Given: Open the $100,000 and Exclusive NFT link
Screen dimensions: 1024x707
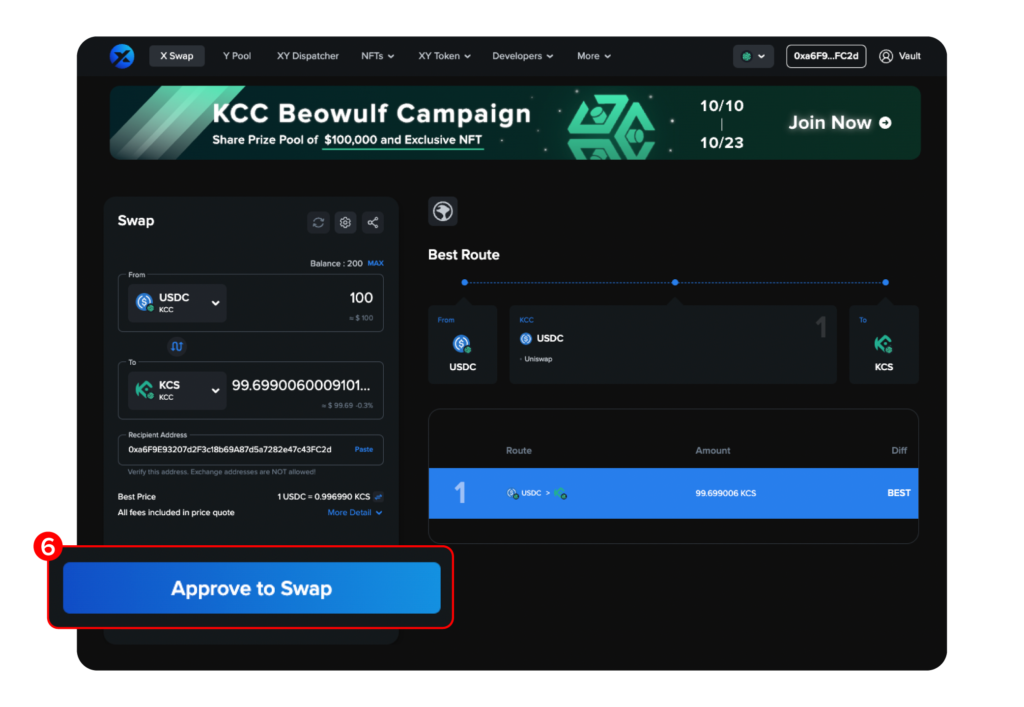Looking at the screenshot, I should point(403,140).
